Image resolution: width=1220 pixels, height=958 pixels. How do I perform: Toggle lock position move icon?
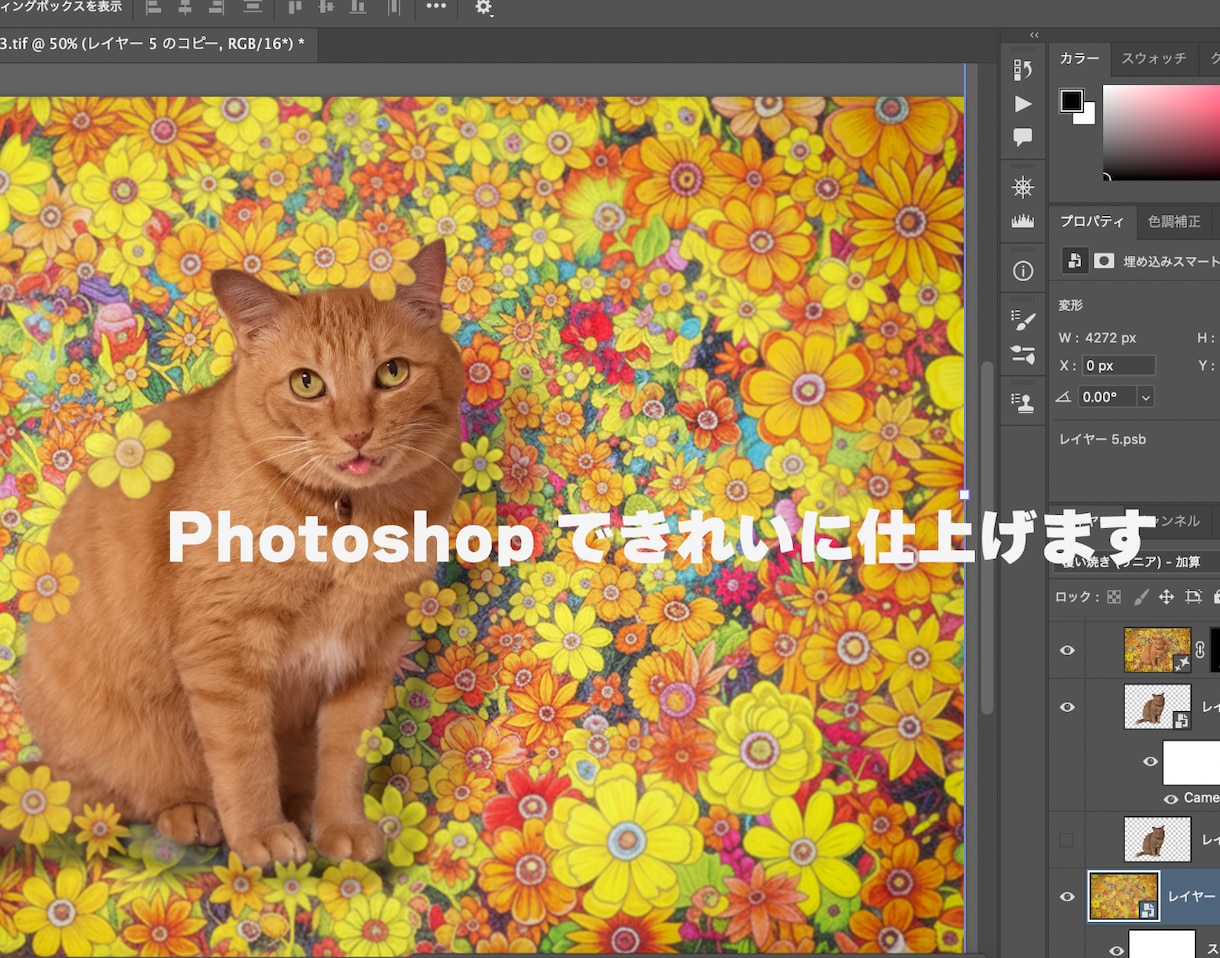tap(1166, 597)
